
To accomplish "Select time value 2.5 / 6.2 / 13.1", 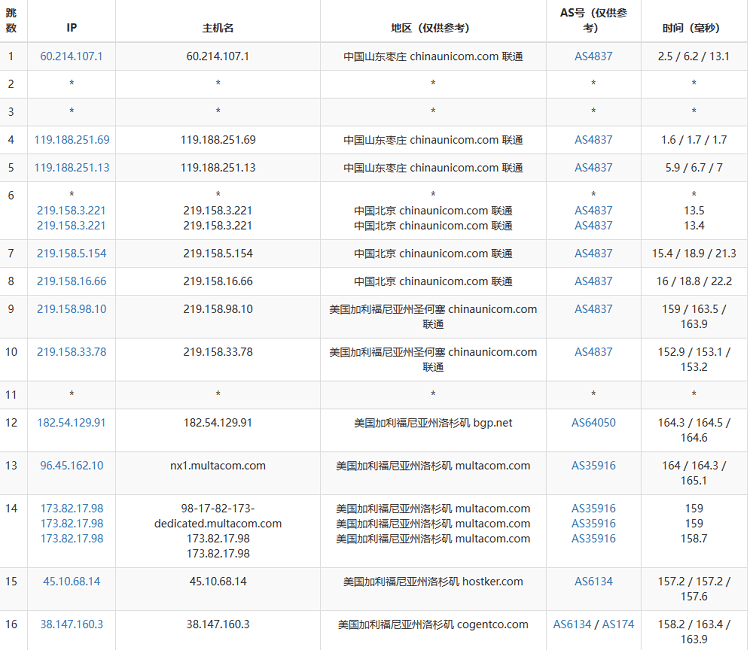I will [x=694, y=56].
